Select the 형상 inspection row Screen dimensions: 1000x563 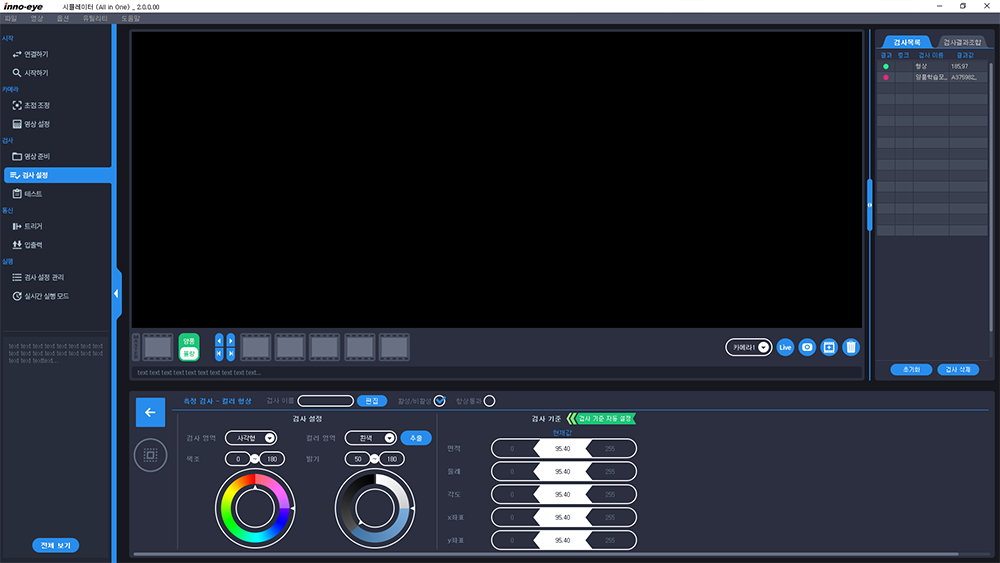tap(932, 66)
